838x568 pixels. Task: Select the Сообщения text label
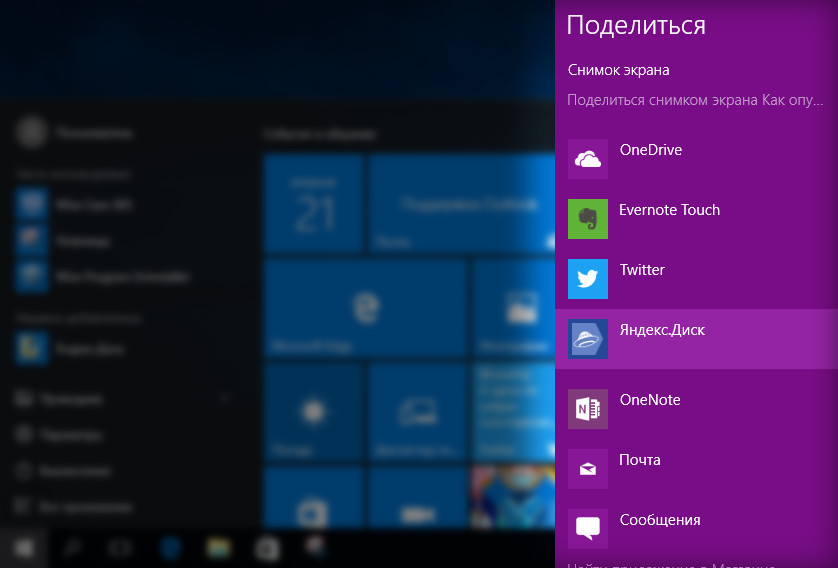tap(659, 520)
